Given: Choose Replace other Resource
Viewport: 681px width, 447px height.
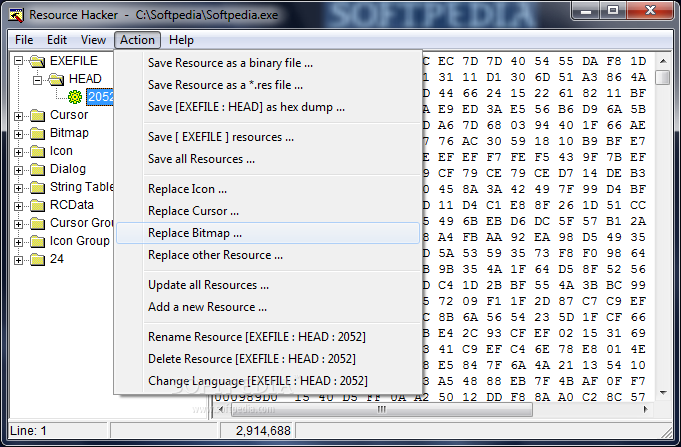Looking at the screenshot, I should (x=268, y=255).
